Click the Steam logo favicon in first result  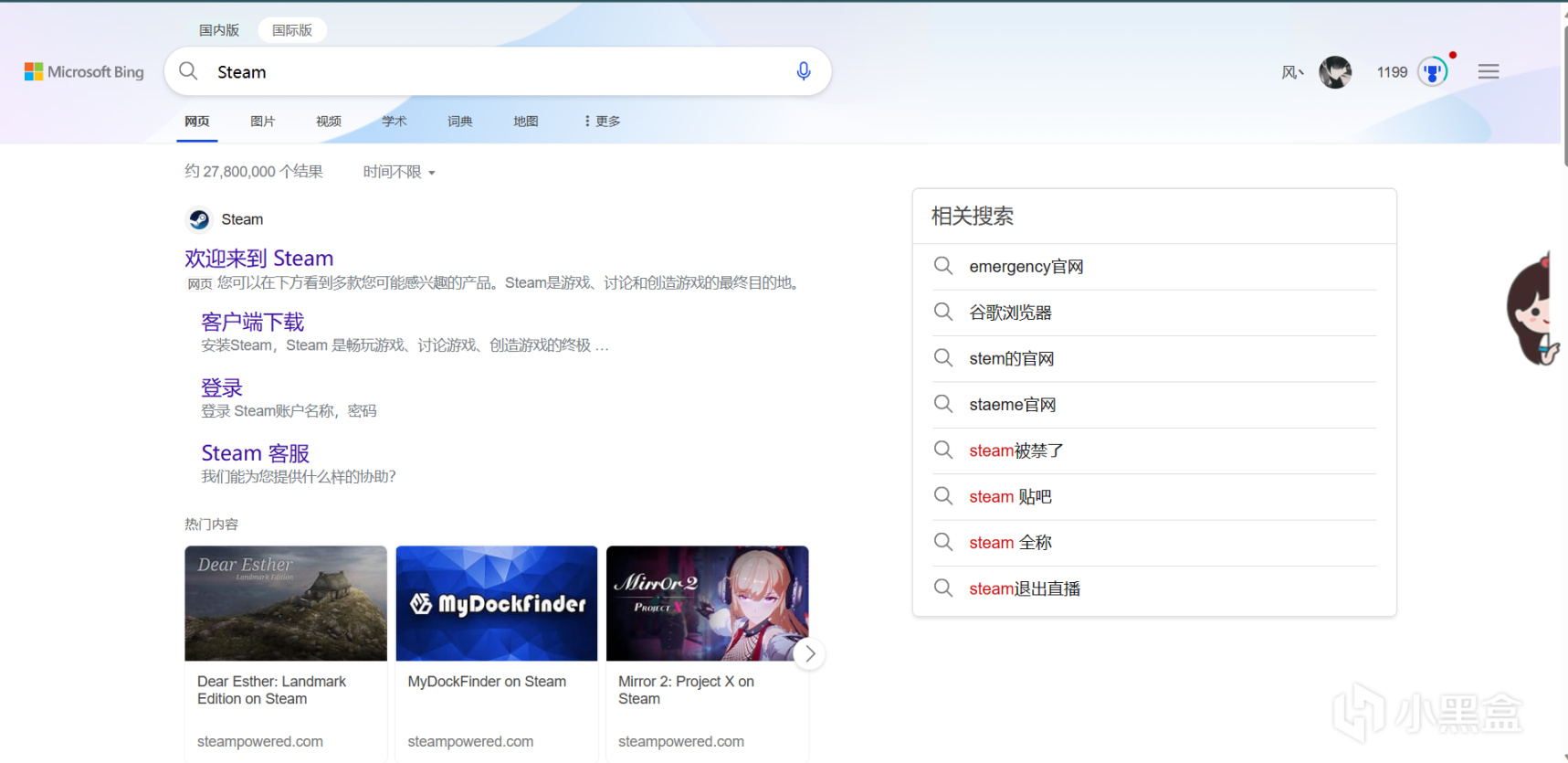point(199,219)
